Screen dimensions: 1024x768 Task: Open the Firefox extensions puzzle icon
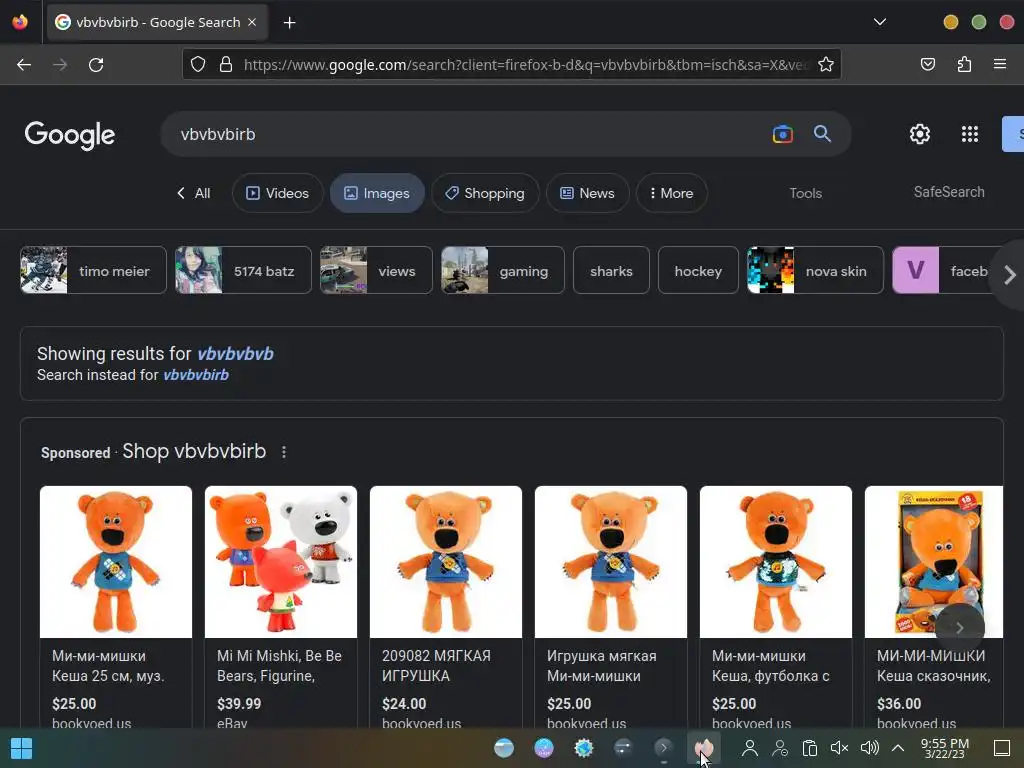click(964, 64)
